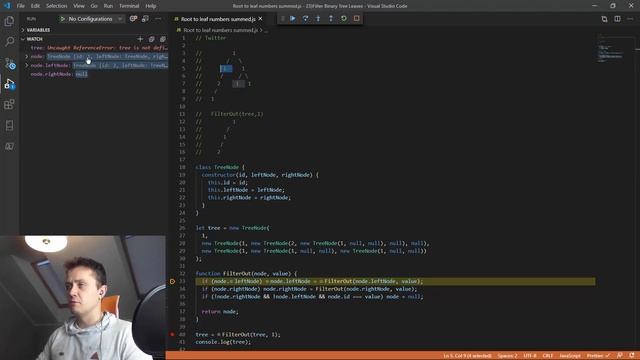The height and width of the screenshot is (360, 640).
Task: Click the constructor(id, leftNode, rightNode) line
Action: (260, 175)
